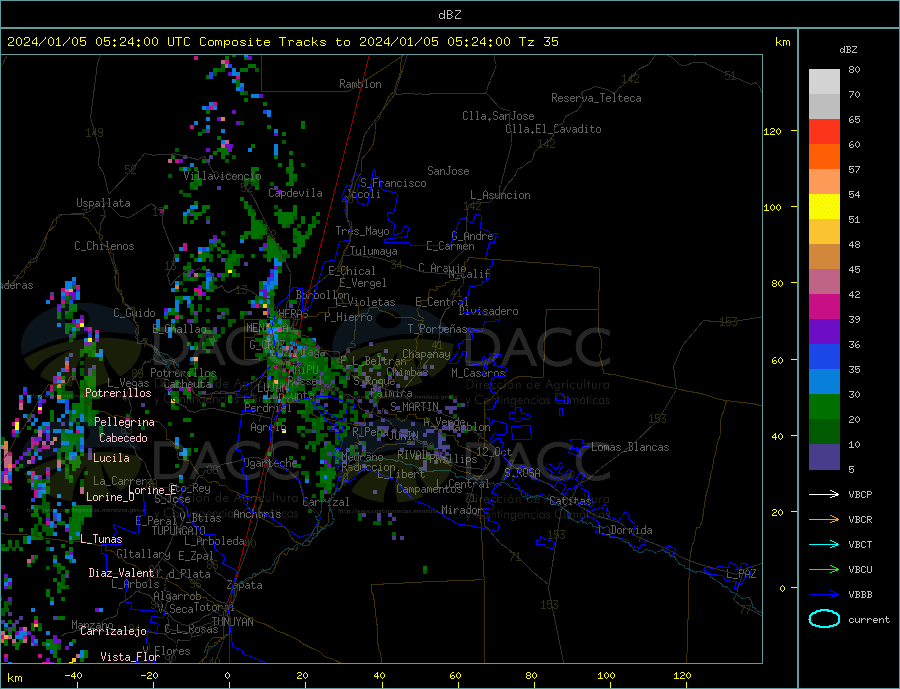Click the -40 tick on the horizontal km axis
This screenshot has height=689, width=900.
pyautogui.click(x=73, y=676)
